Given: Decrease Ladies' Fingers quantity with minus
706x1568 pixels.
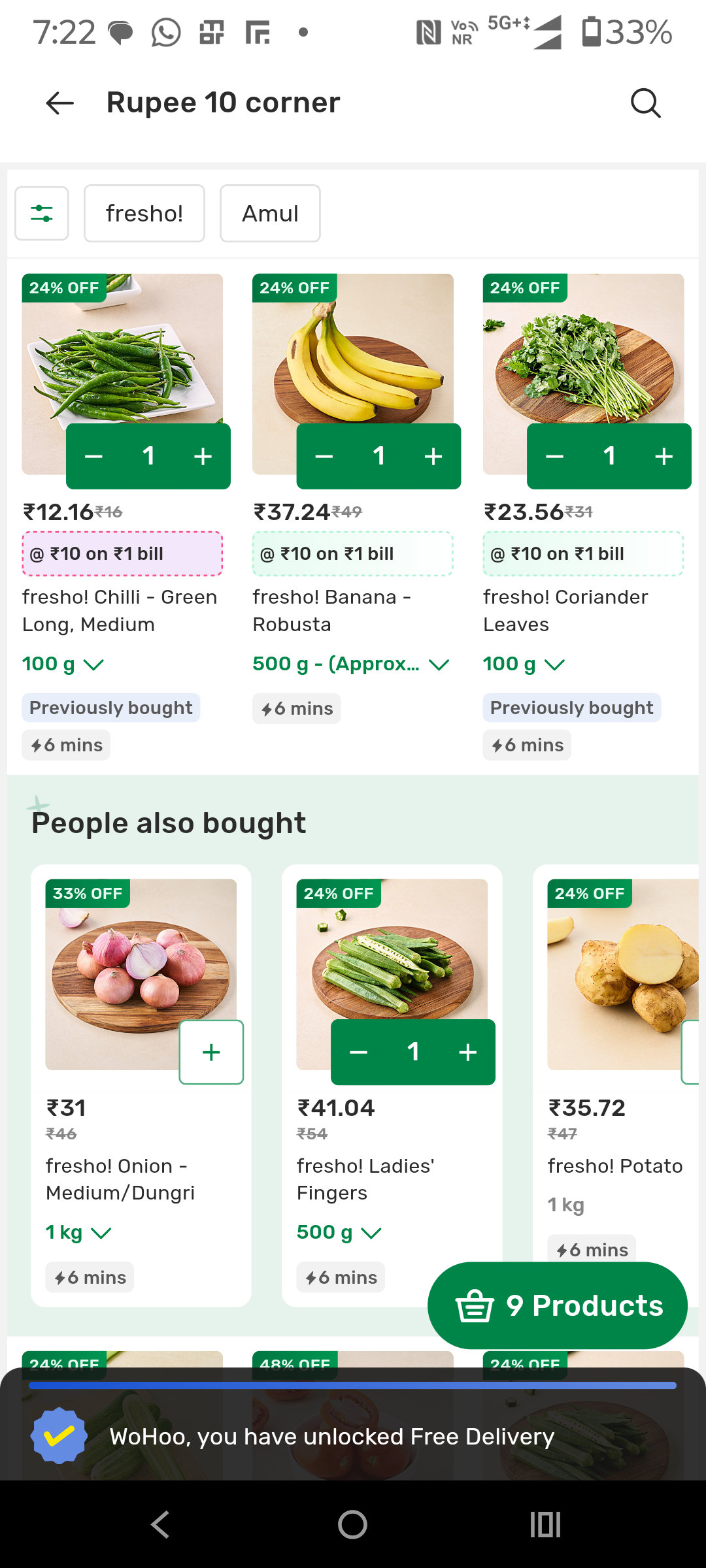Looking at the screenshot, I should click(x=358, y=1052).
